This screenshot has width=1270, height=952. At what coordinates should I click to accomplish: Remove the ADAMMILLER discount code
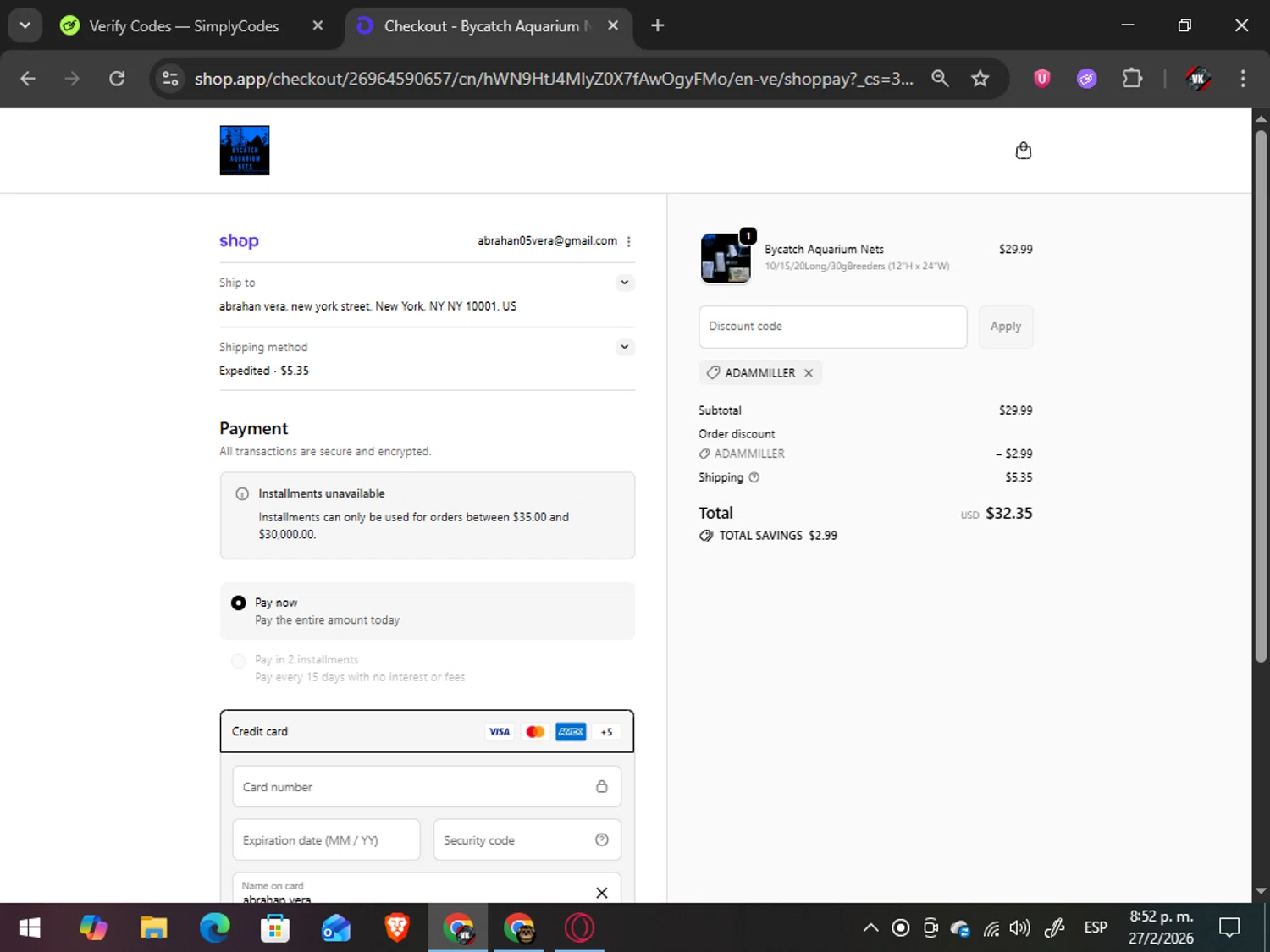tap(809, 373)
